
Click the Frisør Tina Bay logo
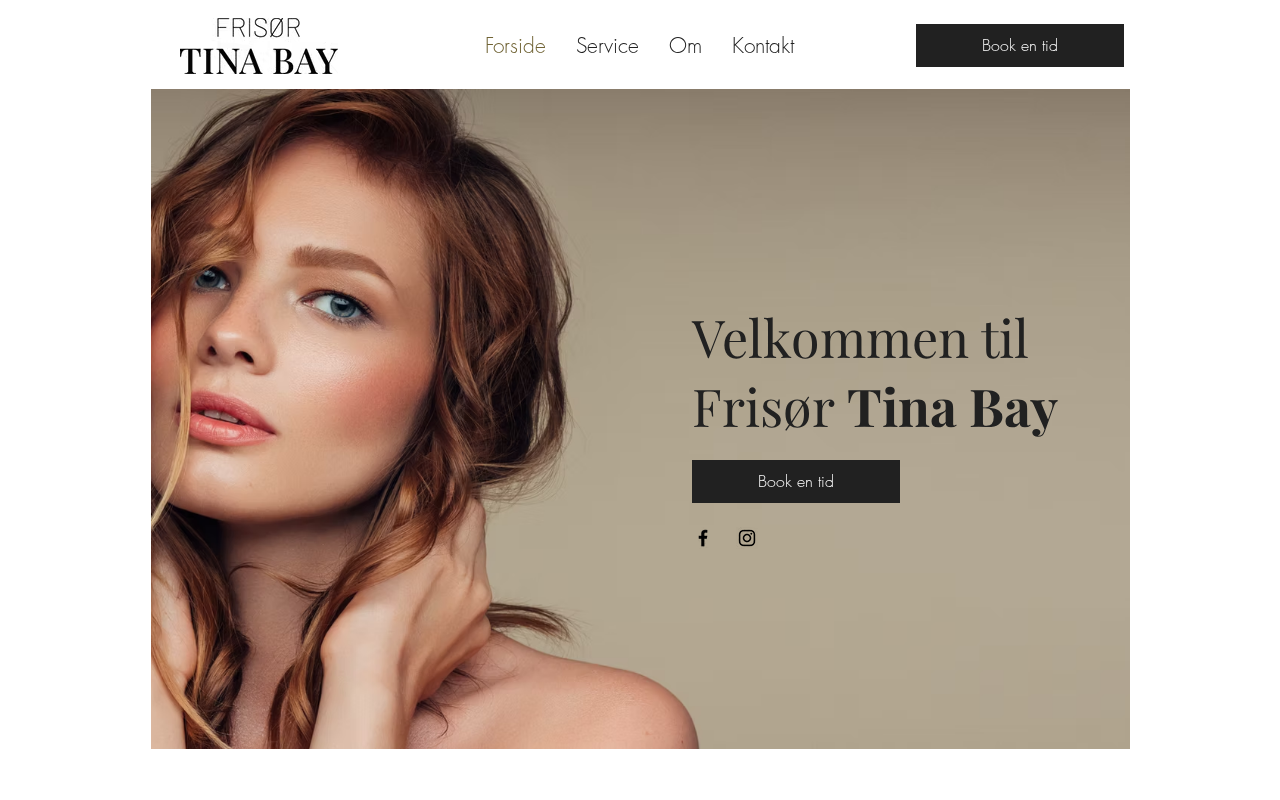tap(259, 46)
